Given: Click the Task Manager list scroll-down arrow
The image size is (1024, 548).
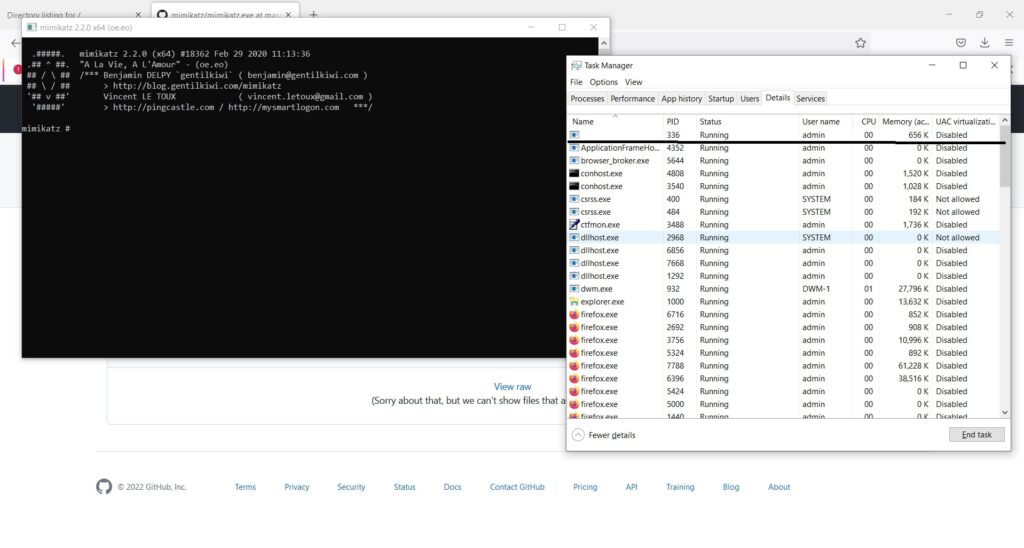Looking at the screenshot, I should [1005, 413].
